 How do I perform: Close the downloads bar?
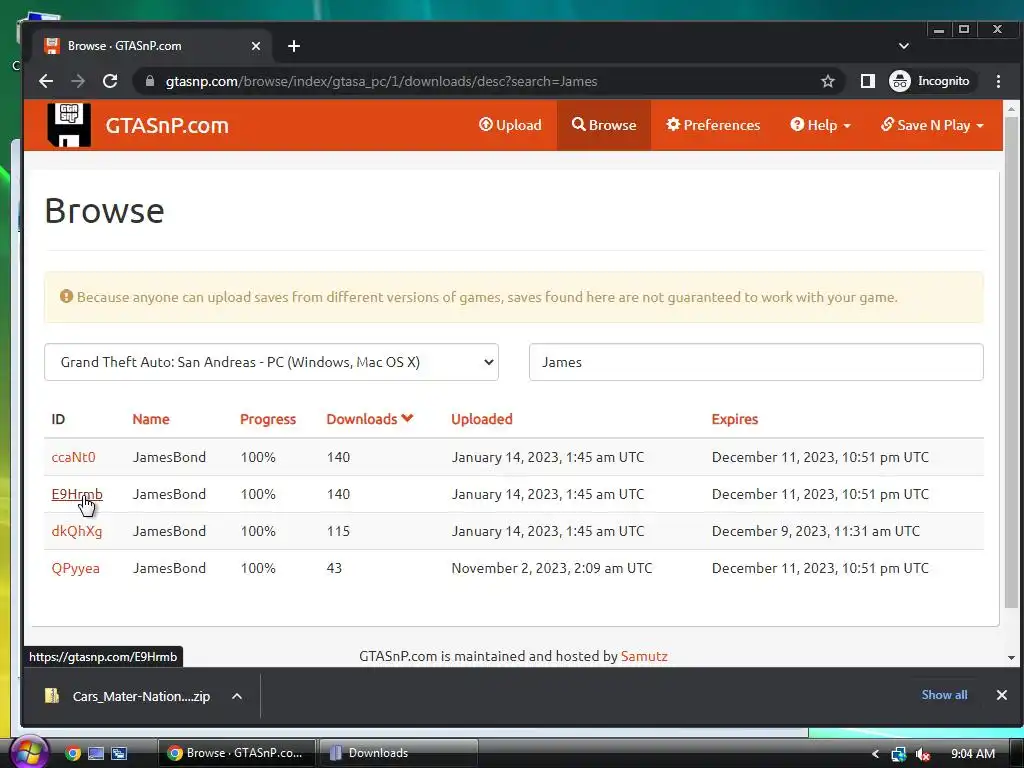1002,695
